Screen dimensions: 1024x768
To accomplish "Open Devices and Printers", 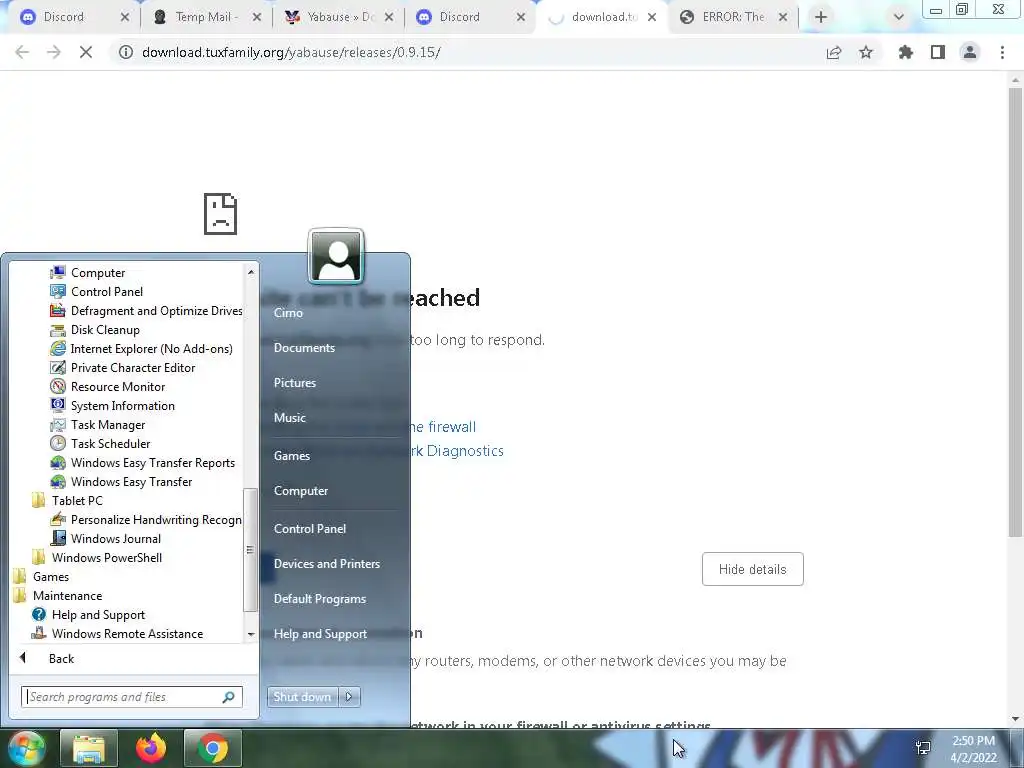I will tap(327, 564).
